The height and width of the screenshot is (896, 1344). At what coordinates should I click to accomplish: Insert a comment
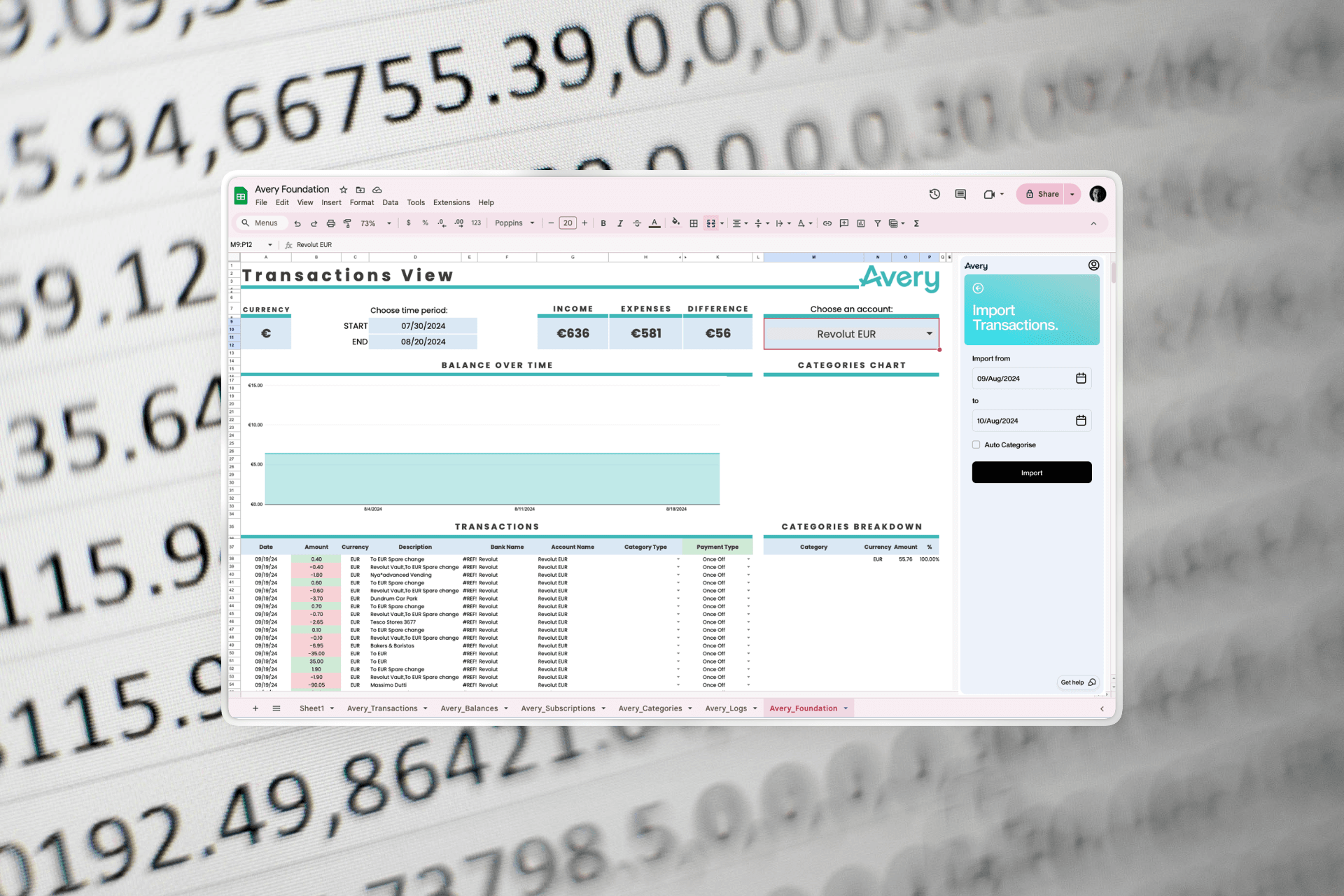click(x=844, y=223)
